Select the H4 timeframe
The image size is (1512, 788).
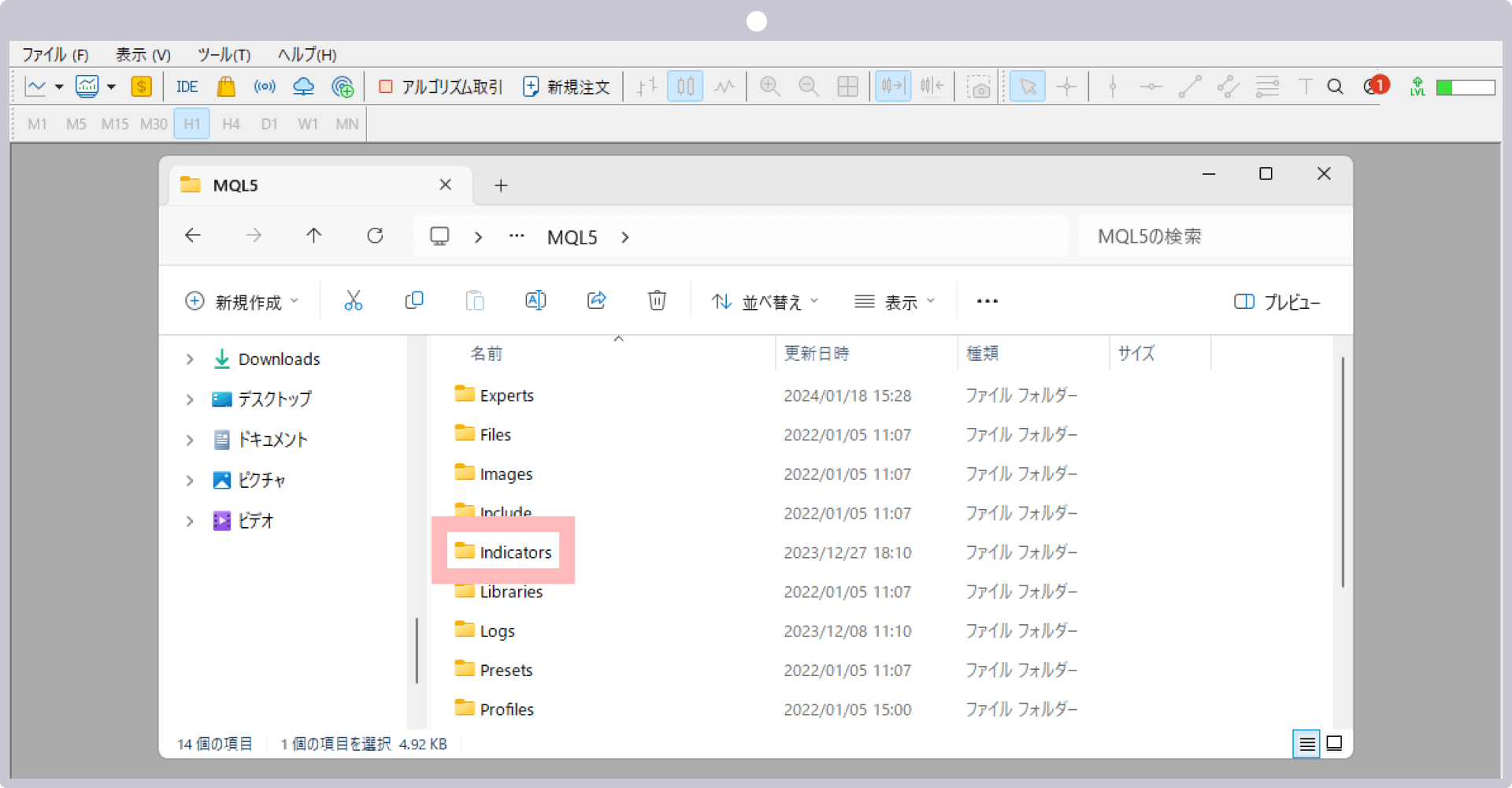(231, 125)
